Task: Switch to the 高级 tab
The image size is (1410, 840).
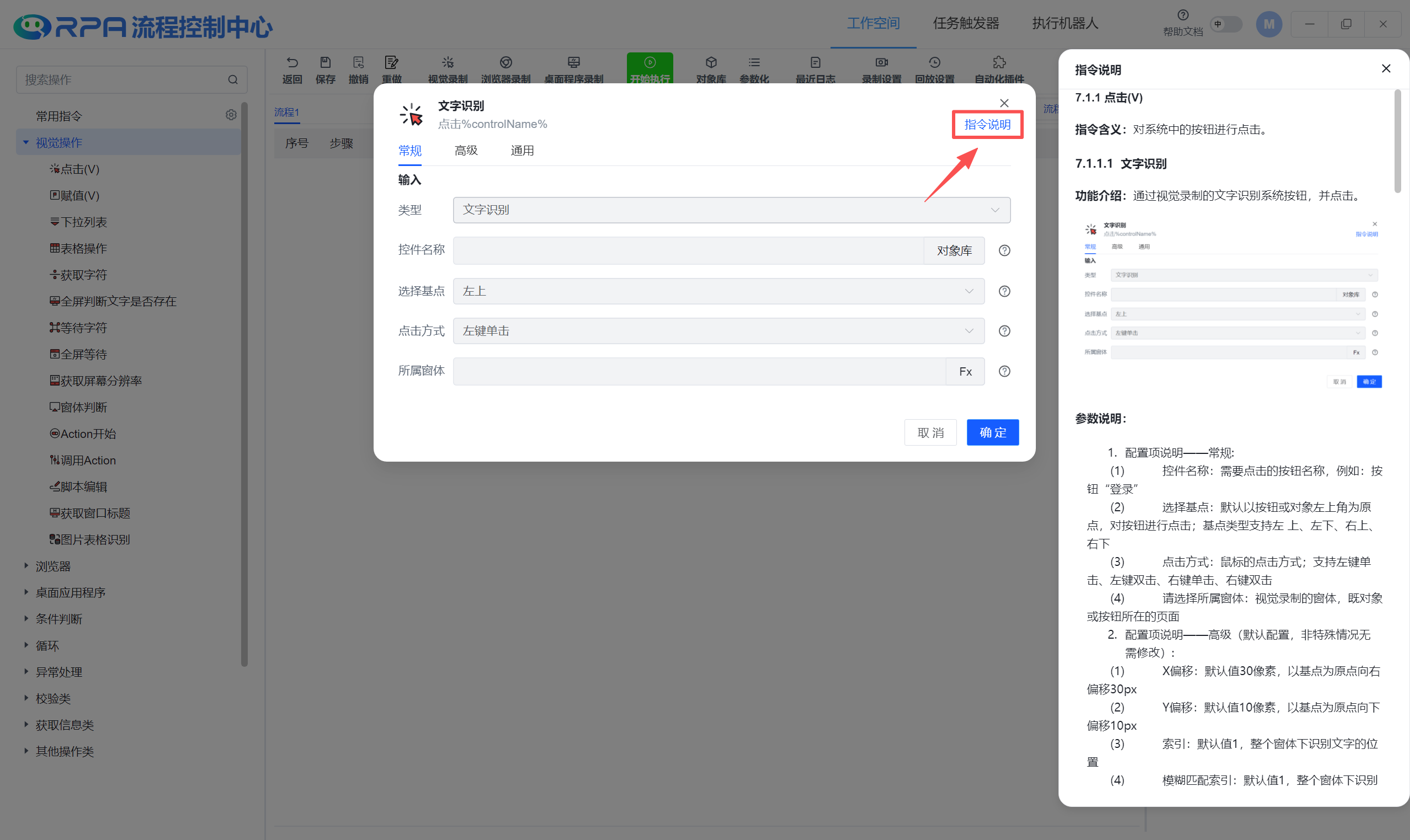Action: (x=465, y=151)
